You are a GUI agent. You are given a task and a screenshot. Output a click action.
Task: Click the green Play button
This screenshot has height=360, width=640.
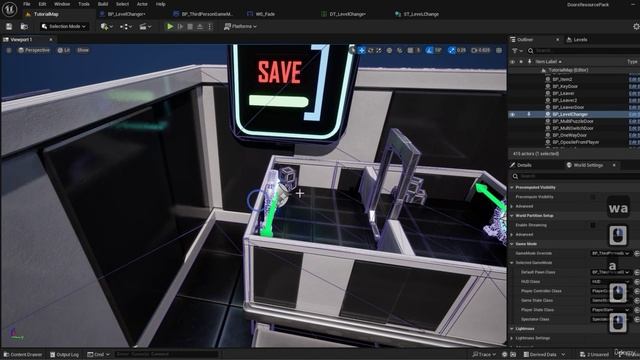pyautogui.click(x=170, y=27)
